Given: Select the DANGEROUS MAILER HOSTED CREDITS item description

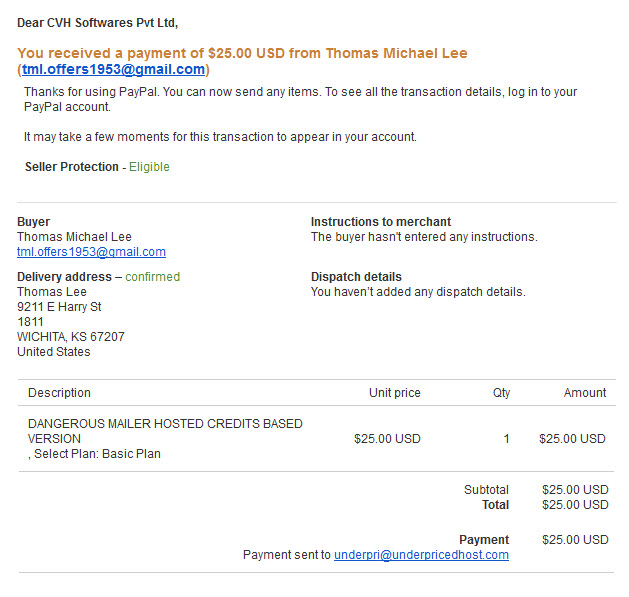Looking at the screenshot, I should pyautogui.click(x=165, y=431).
